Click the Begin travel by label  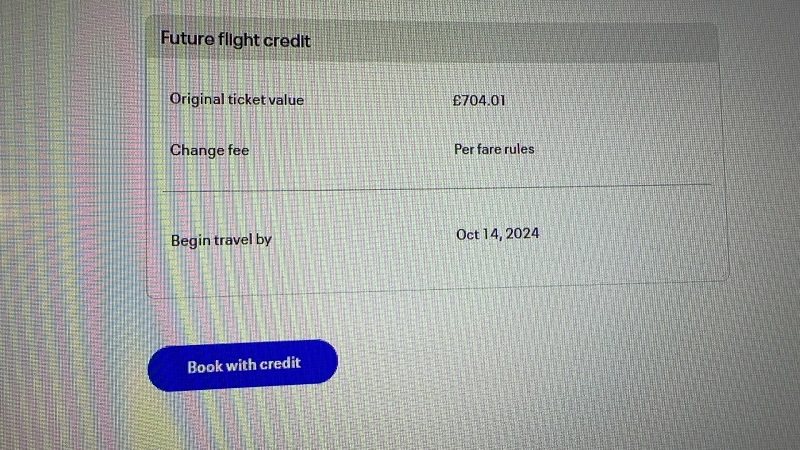coord(221,240)
